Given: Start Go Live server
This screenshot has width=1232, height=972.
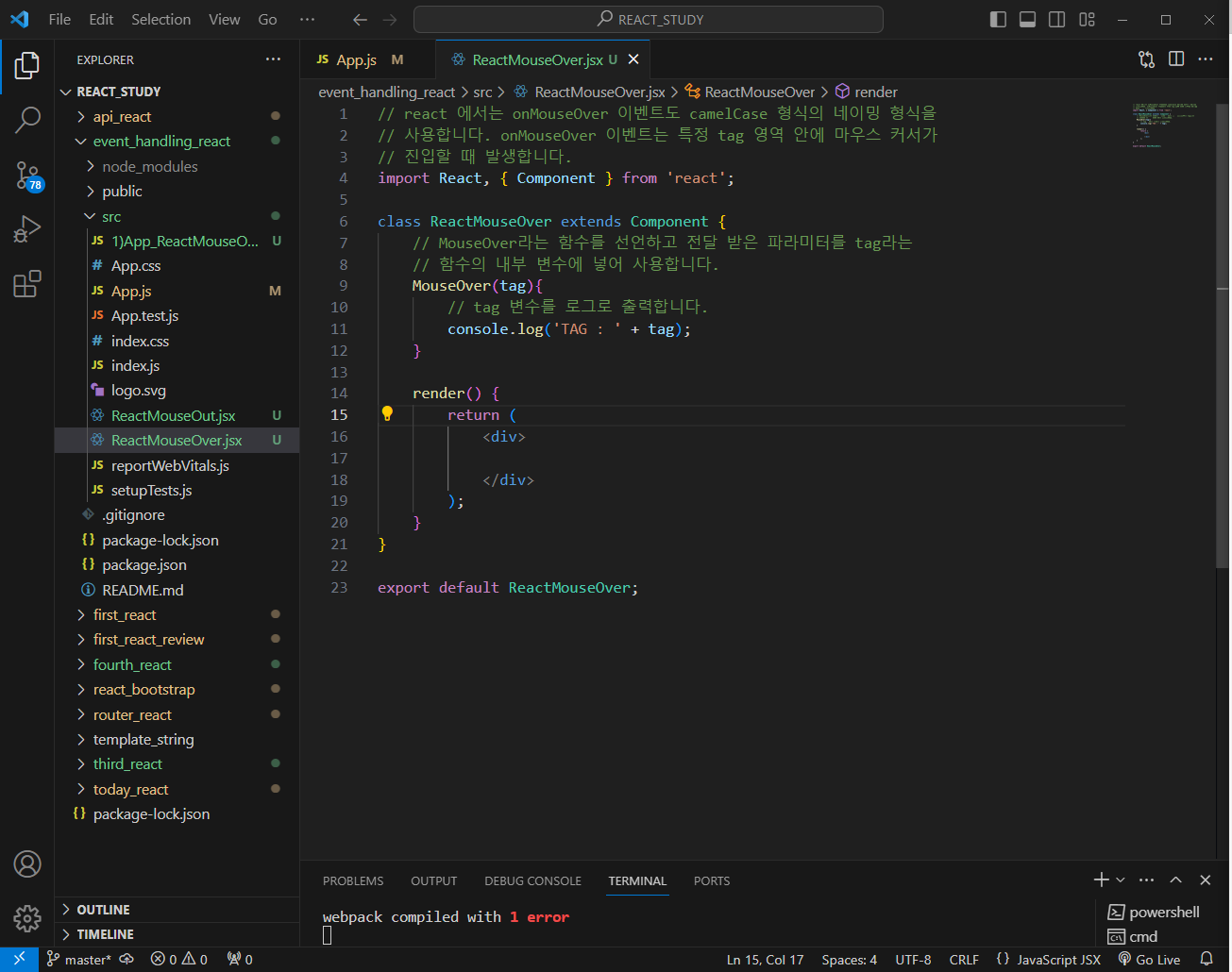Looking at the screenshot, I should pyautogui.click(x=1149, y=959).
